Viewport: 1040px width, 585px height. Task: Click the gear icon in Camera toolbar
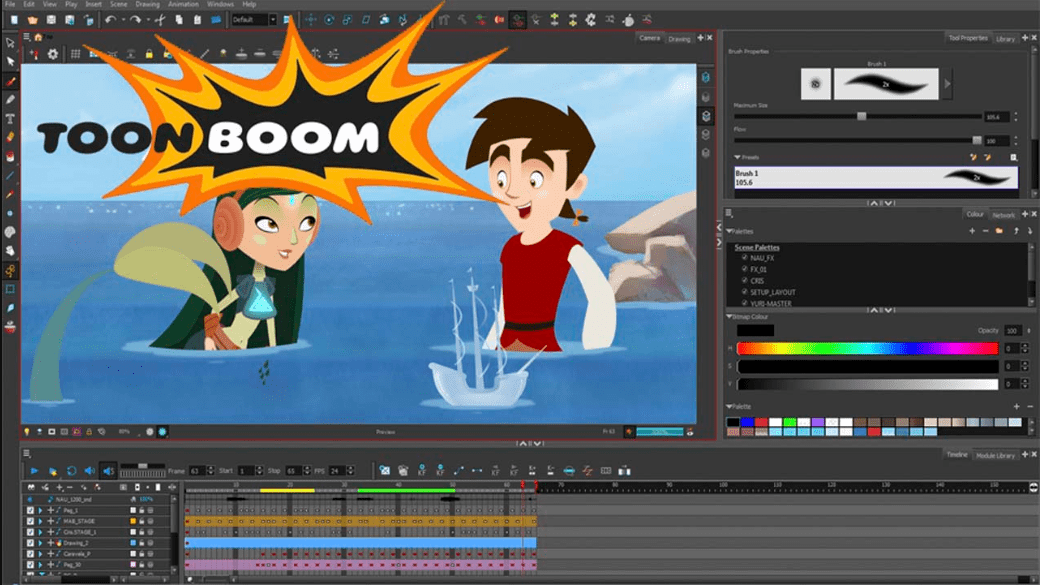(x=53, y=54)
